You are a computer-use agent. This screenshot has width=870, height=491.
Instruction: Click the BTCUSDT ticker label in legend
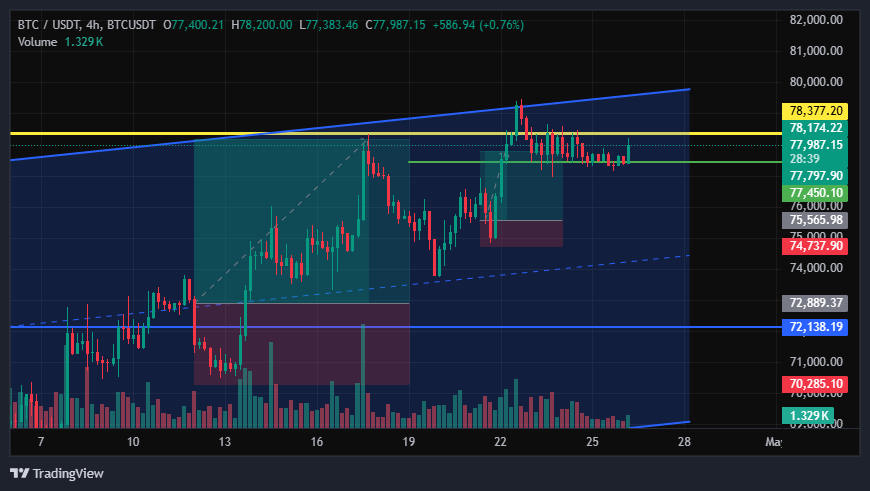coord(131,25)
